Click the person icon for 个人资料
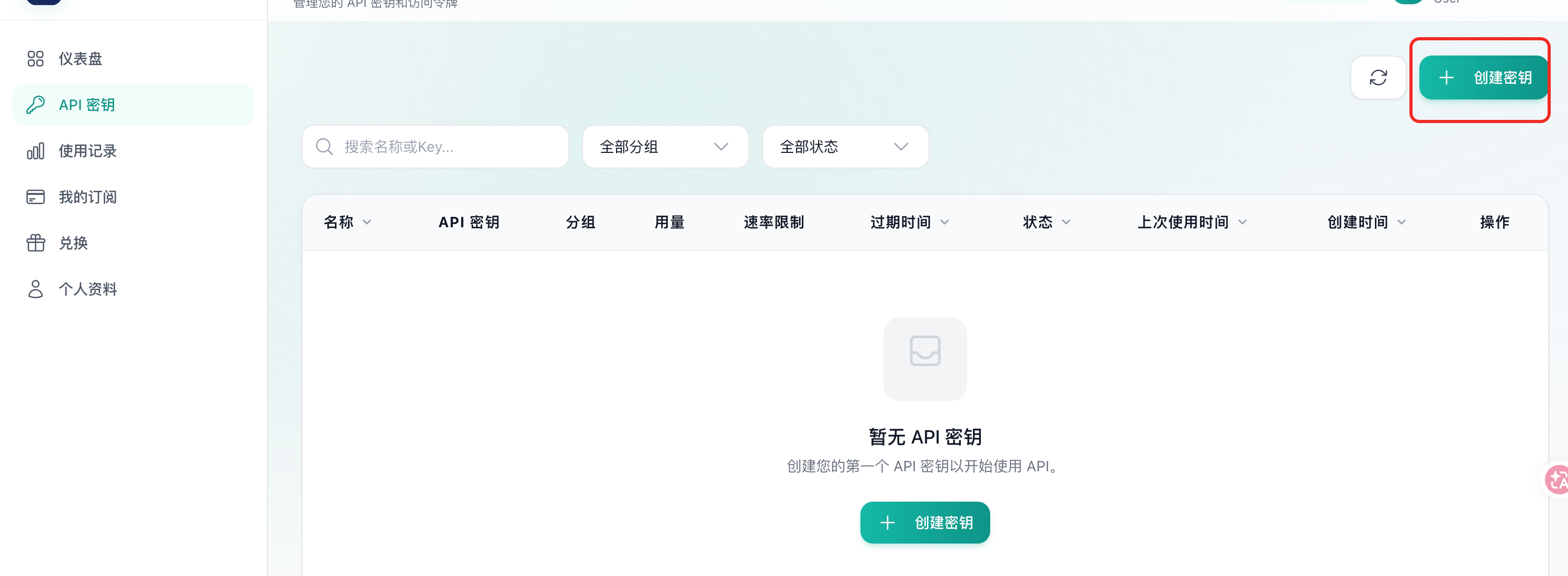The image size is (1568, 576). [x=35, y=289]
